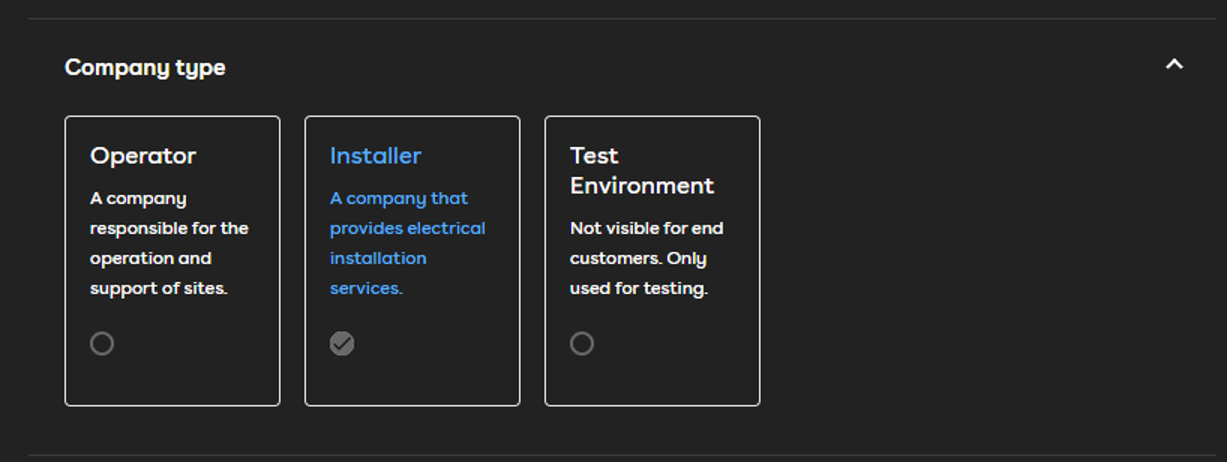The height and width of the screenshot is (462, 1228).
Task: Click "responsible for the" line in Operator card
Action: [x=168, y=228]
